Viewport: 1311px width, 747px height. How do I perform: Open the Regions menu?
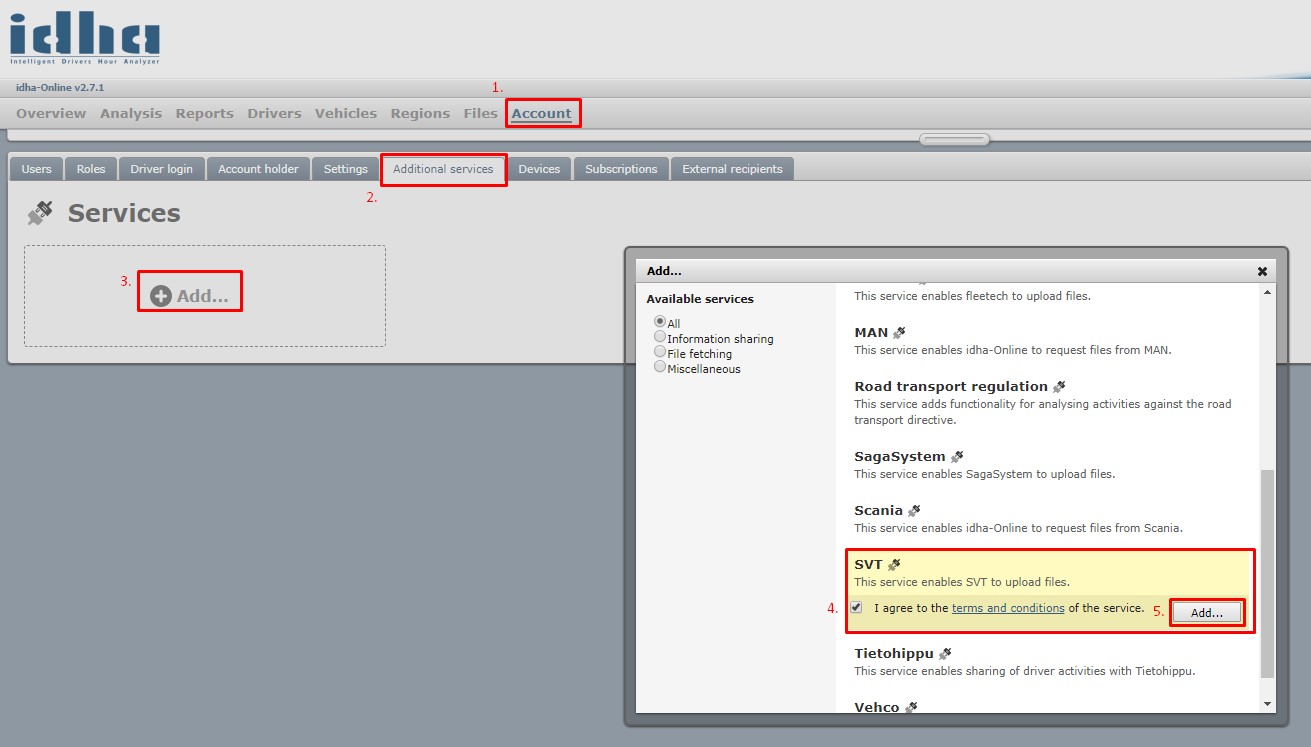coord(420,113)
